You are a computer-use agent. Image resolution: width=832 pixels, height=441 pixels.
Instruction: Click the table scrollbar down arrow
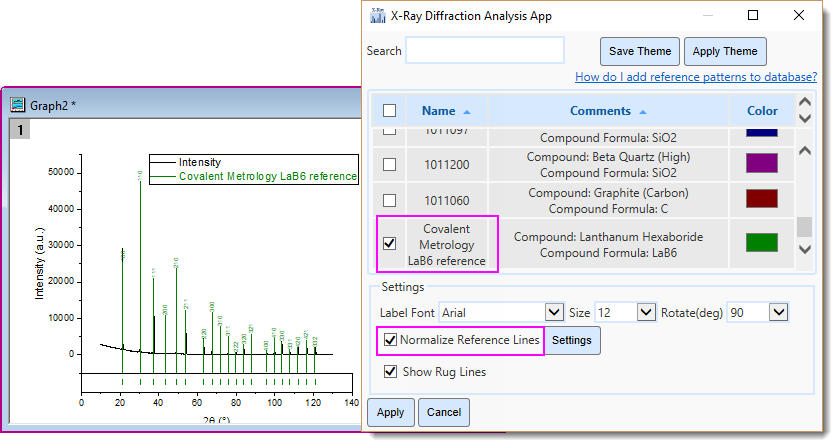(x=804, y=249)
